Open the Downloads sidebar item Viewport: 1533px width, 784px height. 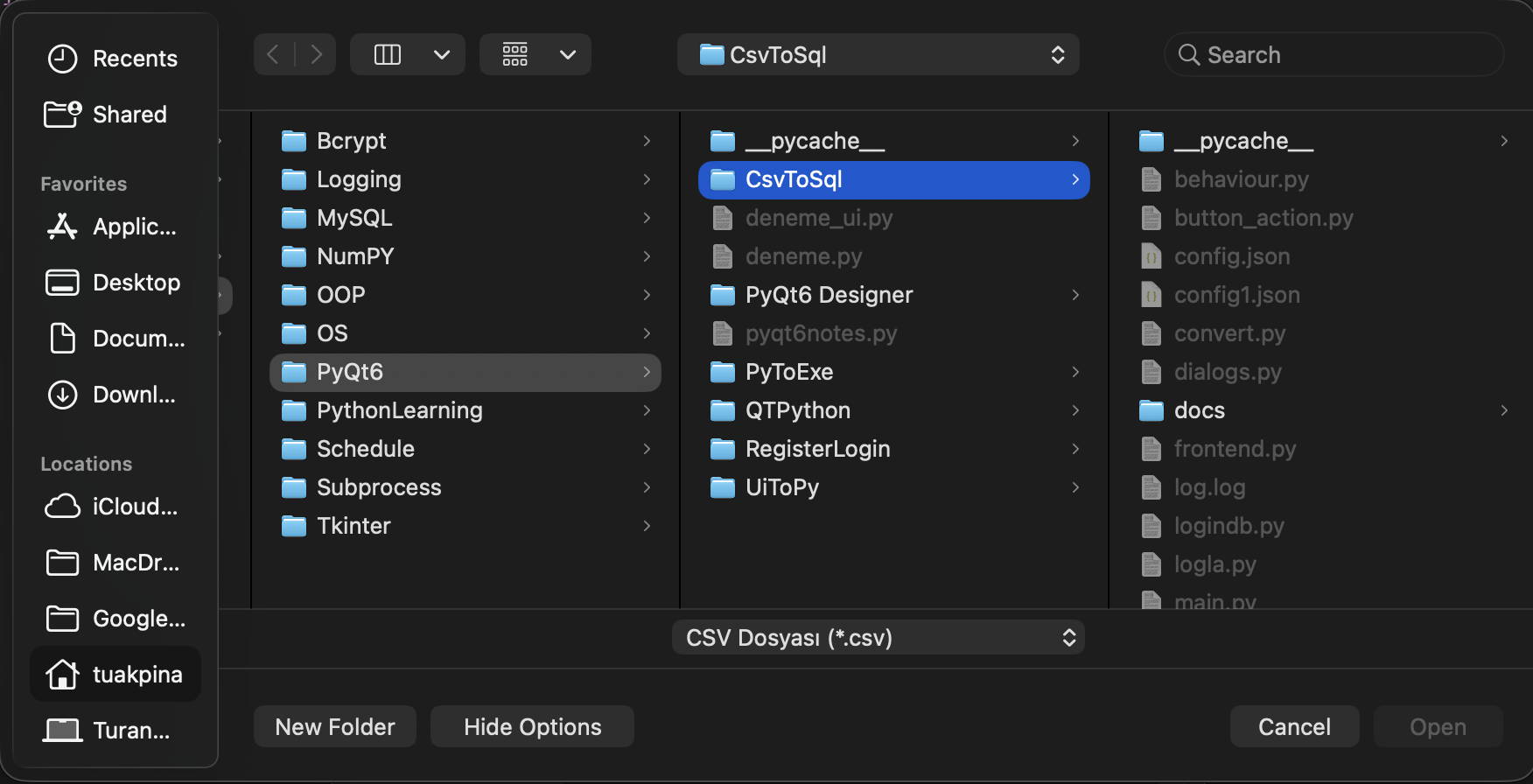click(x=115, y=395)
